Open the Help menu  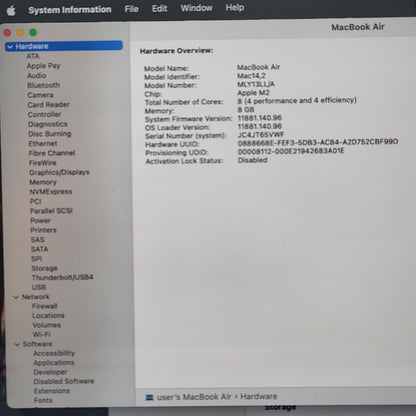click(x=235, y=7)
